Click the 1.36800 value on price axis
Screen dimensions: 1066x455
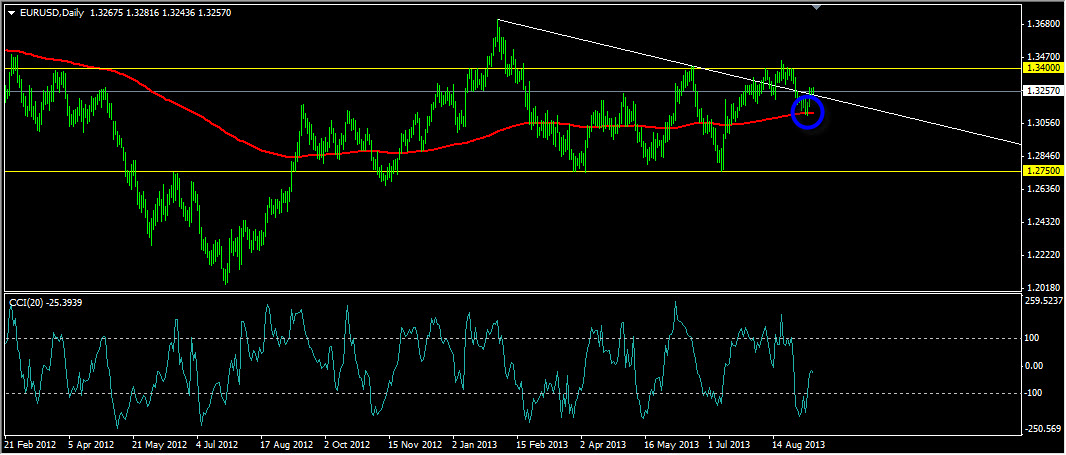(1042, 23)
